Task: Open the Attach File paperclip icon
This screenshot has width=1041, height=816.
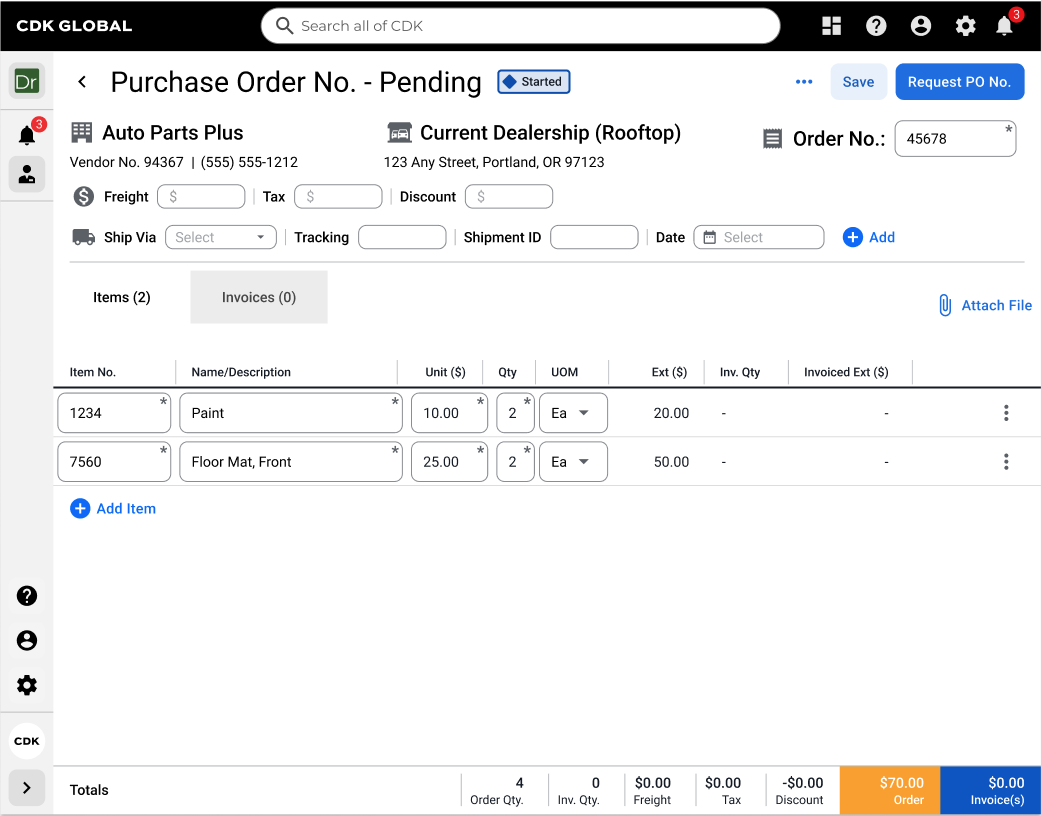Action: coord(944,305)
